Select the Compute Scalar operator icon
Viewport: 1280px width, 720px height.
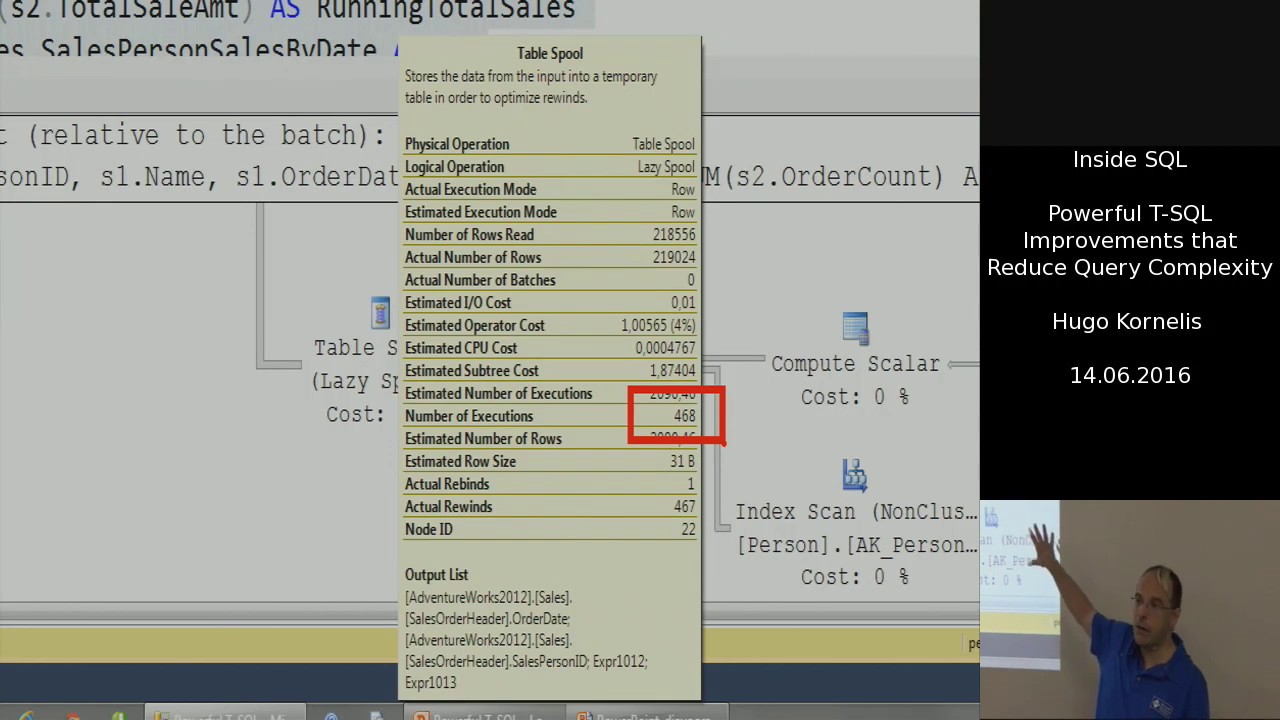click(855, 328)
